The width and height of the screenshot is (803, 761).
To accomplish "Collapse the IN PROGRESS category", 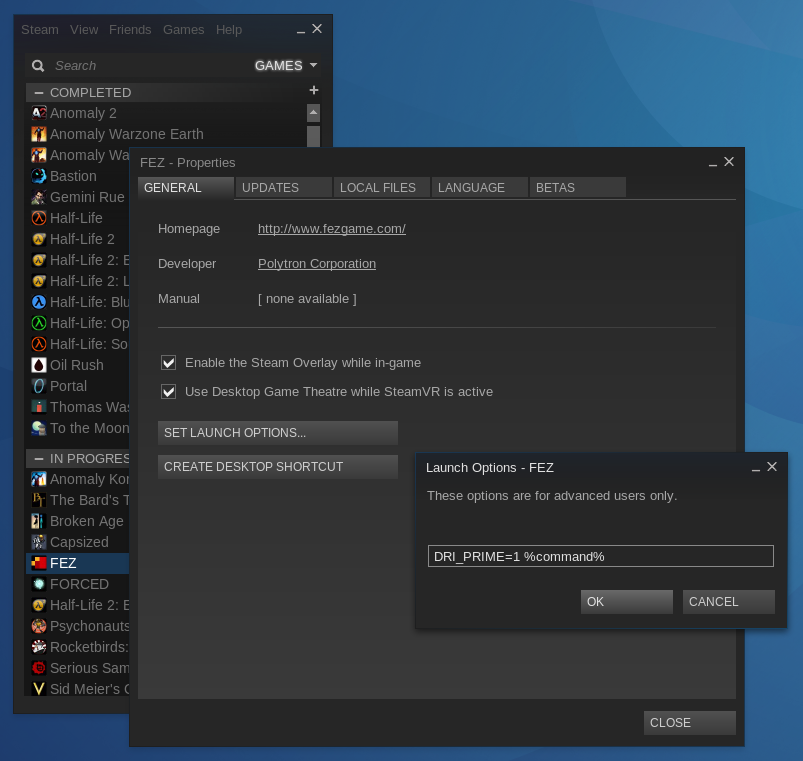I will coord(38,458).
